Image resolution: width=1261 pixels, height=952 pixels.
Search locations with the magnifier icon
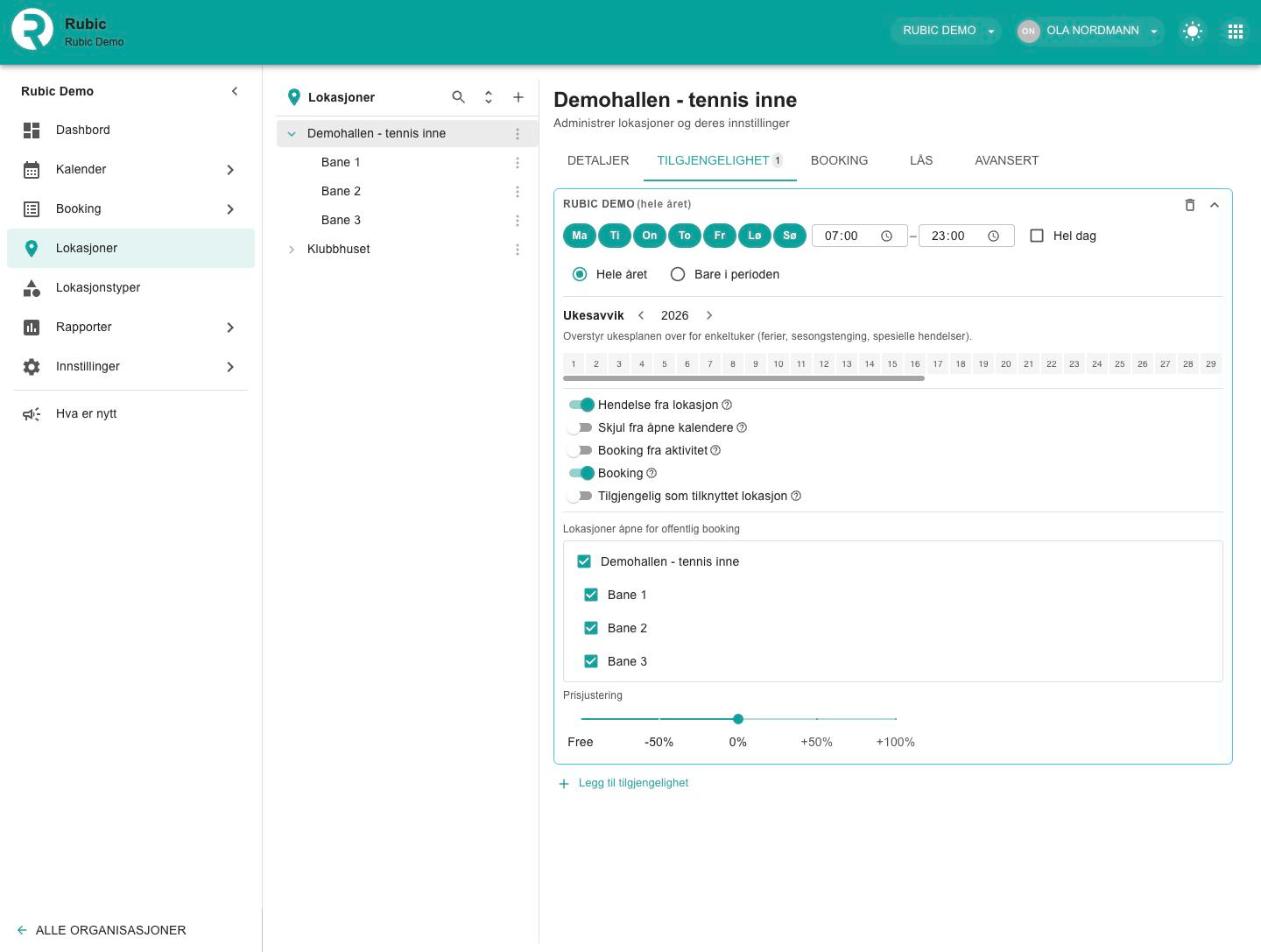tap(458, 97)
